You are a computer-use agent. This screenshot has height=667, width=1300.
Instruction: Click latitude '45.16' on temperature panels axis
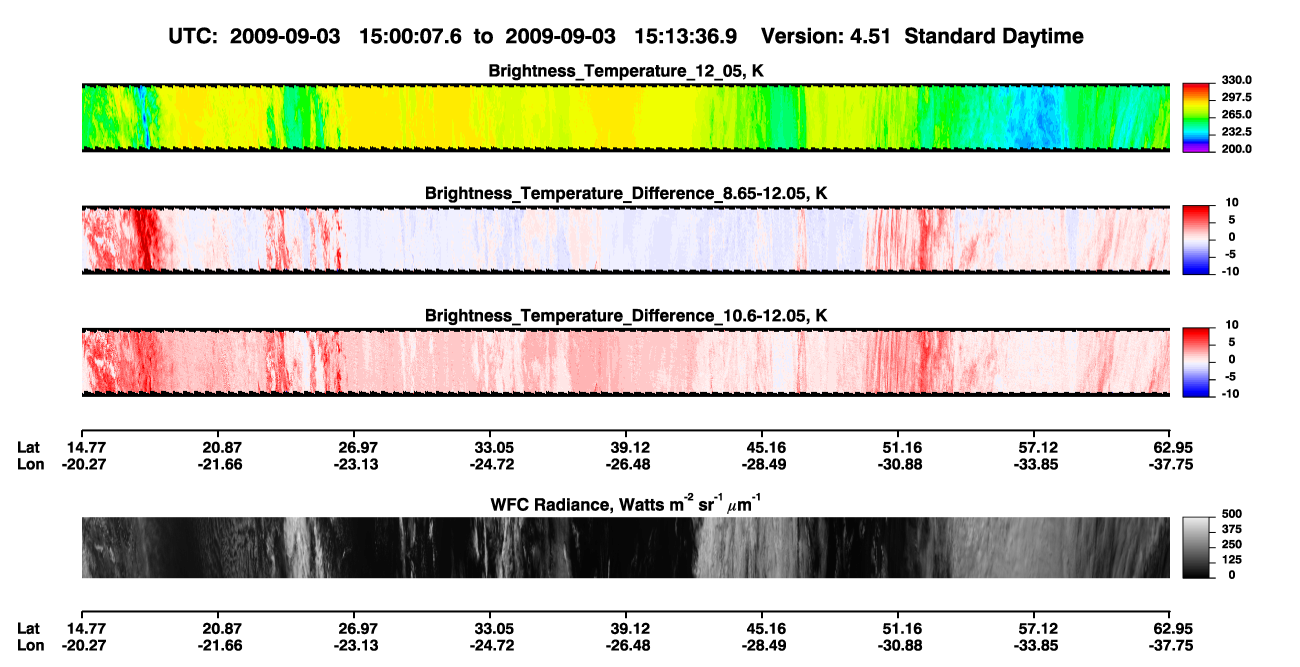(762, 447)
